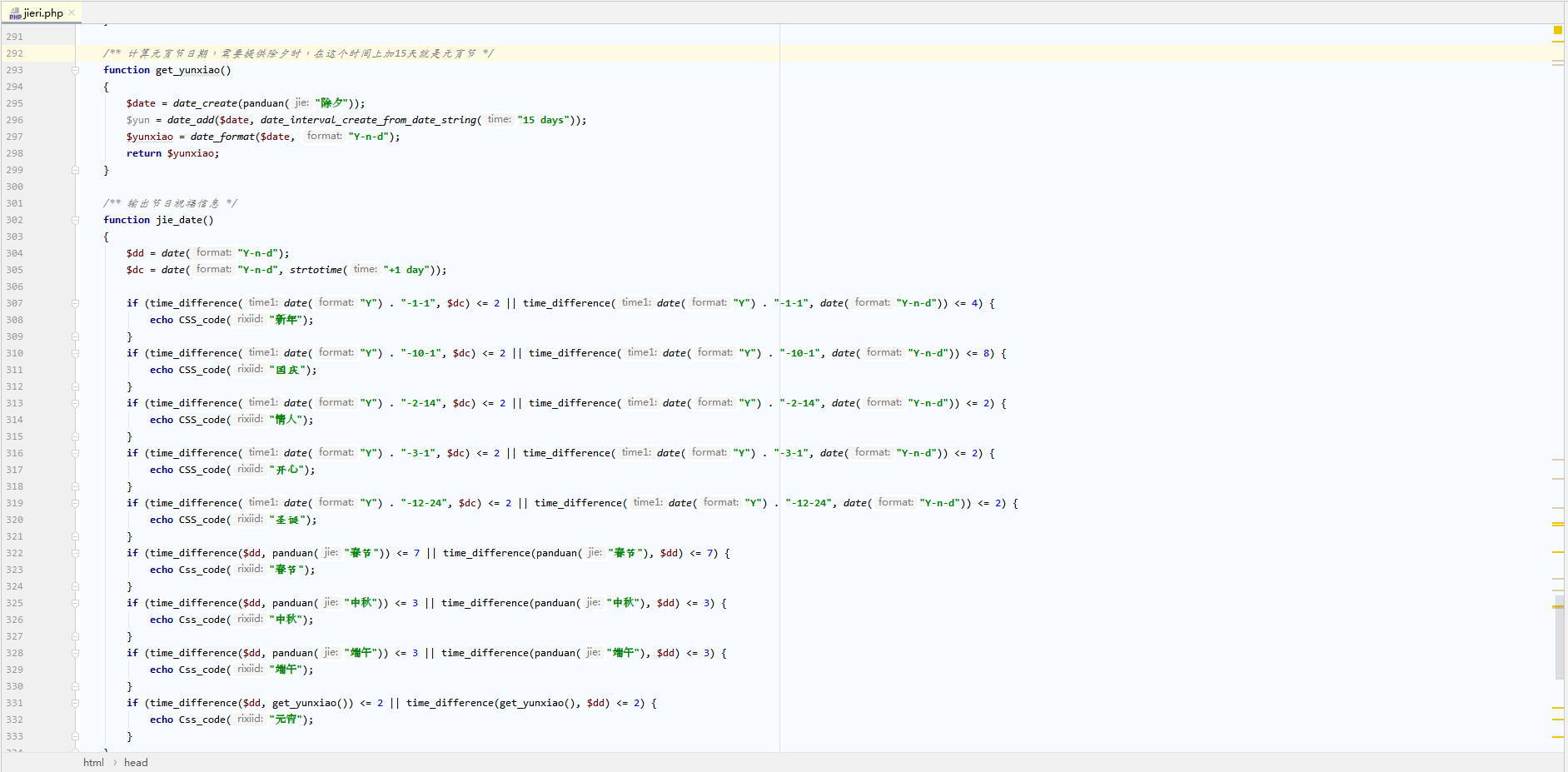The width and height of the screenshot is (1568, 772).
Task: Click line number 292 in gutter
Action: point(15,53)
